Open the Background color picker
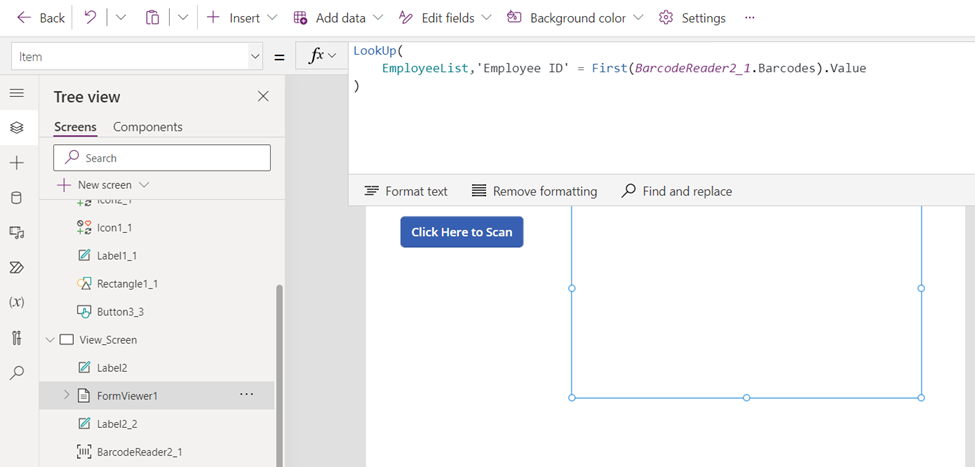 pyautogui.click(x=575, y=18)
